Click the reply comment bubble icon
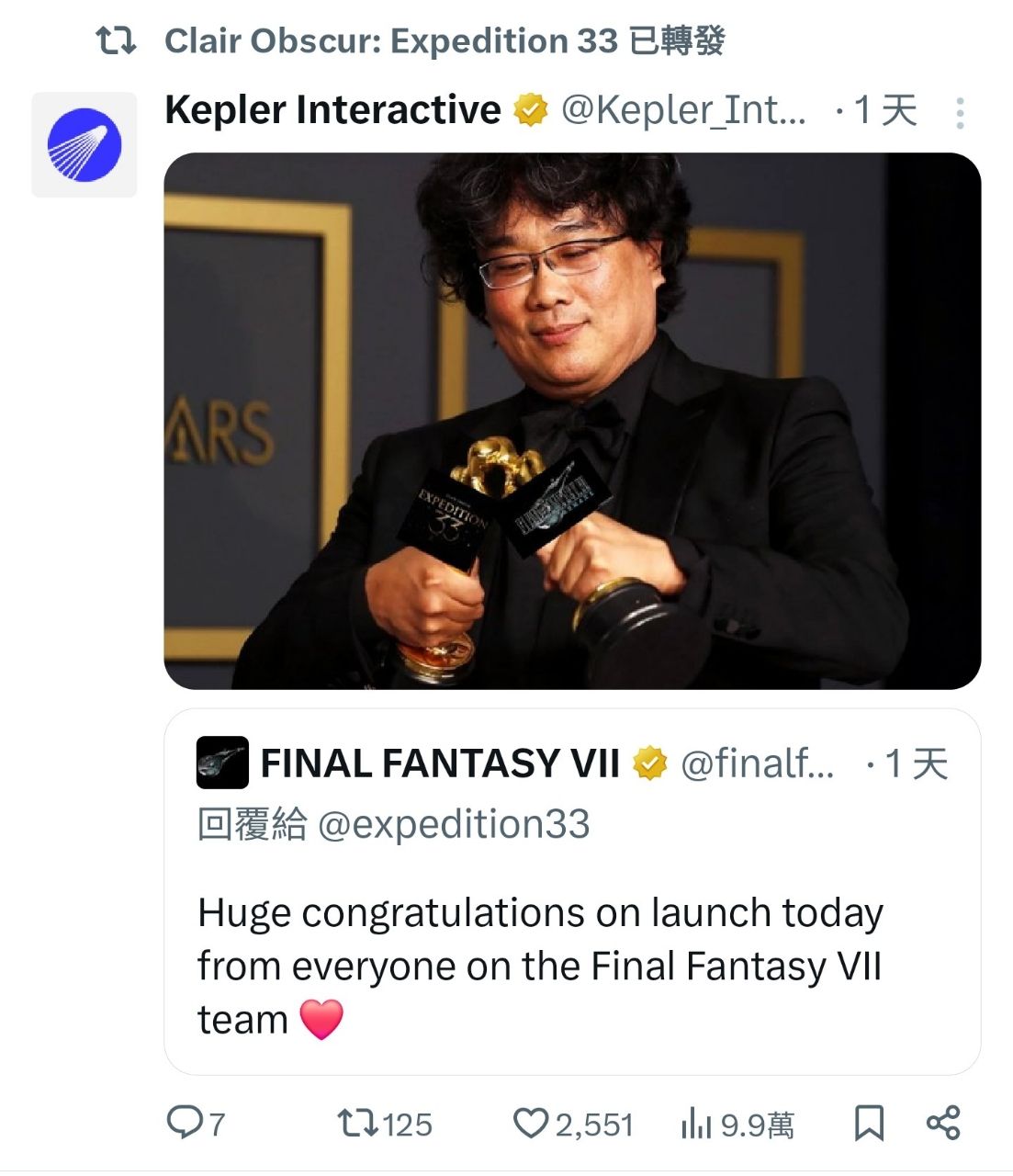Image resolution: width=1013 pixels, height=1176 pixels. [185, 1123]
